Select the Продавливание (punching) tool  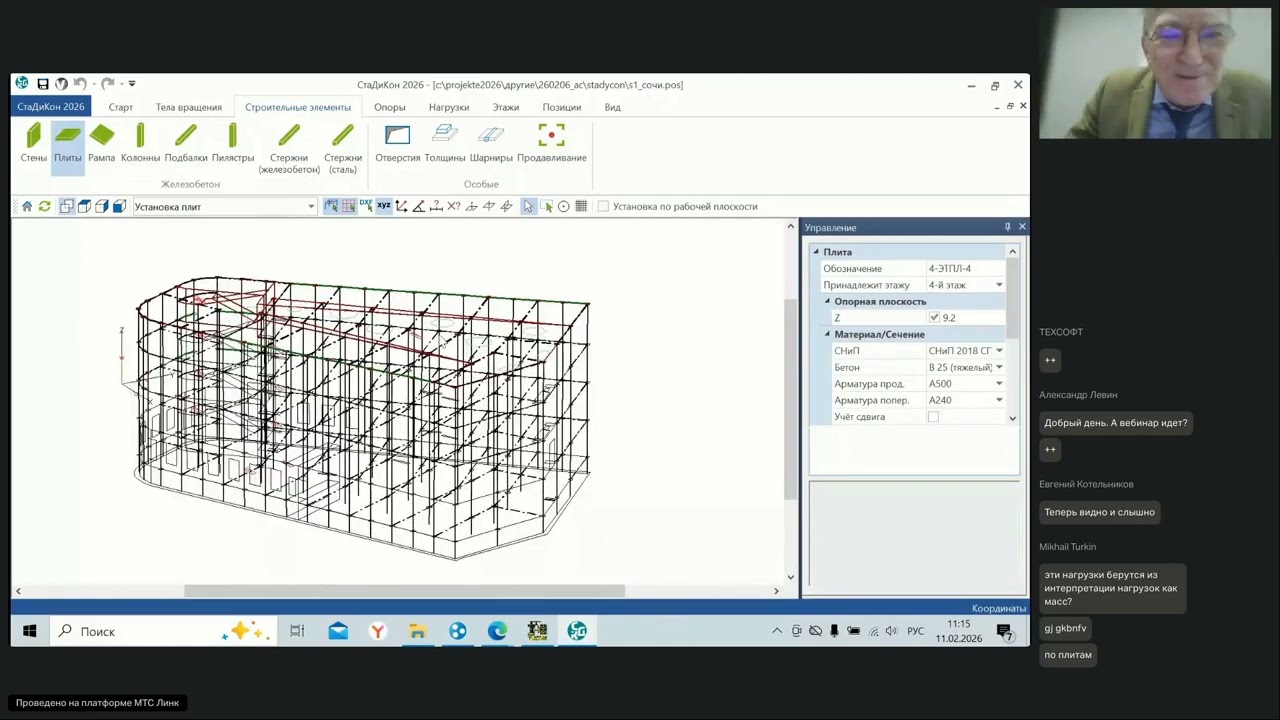[x=552, y=143]
